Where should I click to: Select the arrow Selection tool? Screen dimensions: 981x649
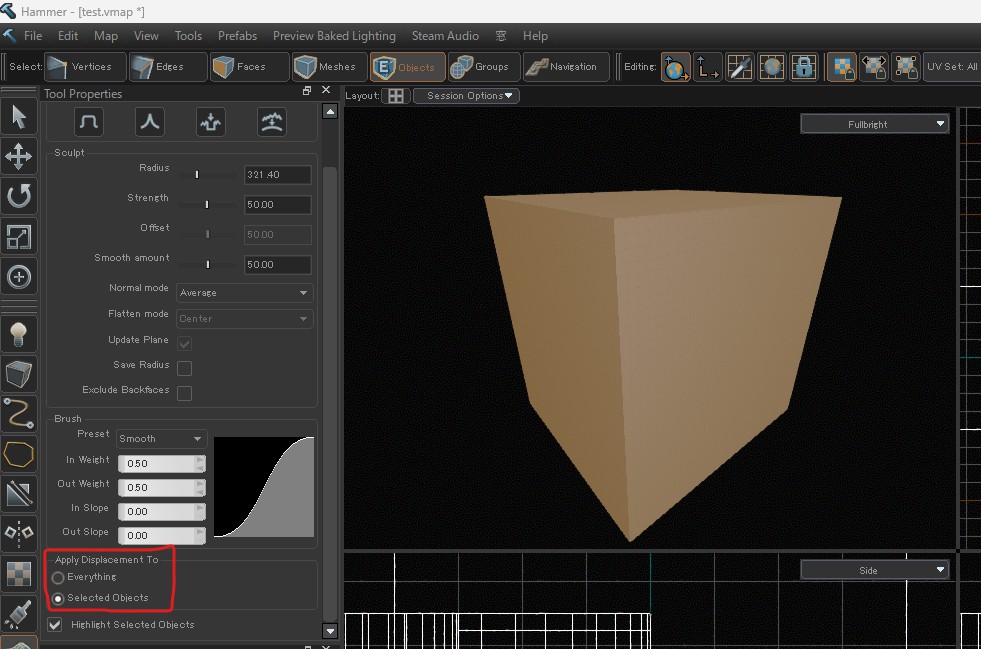(19, 117)
